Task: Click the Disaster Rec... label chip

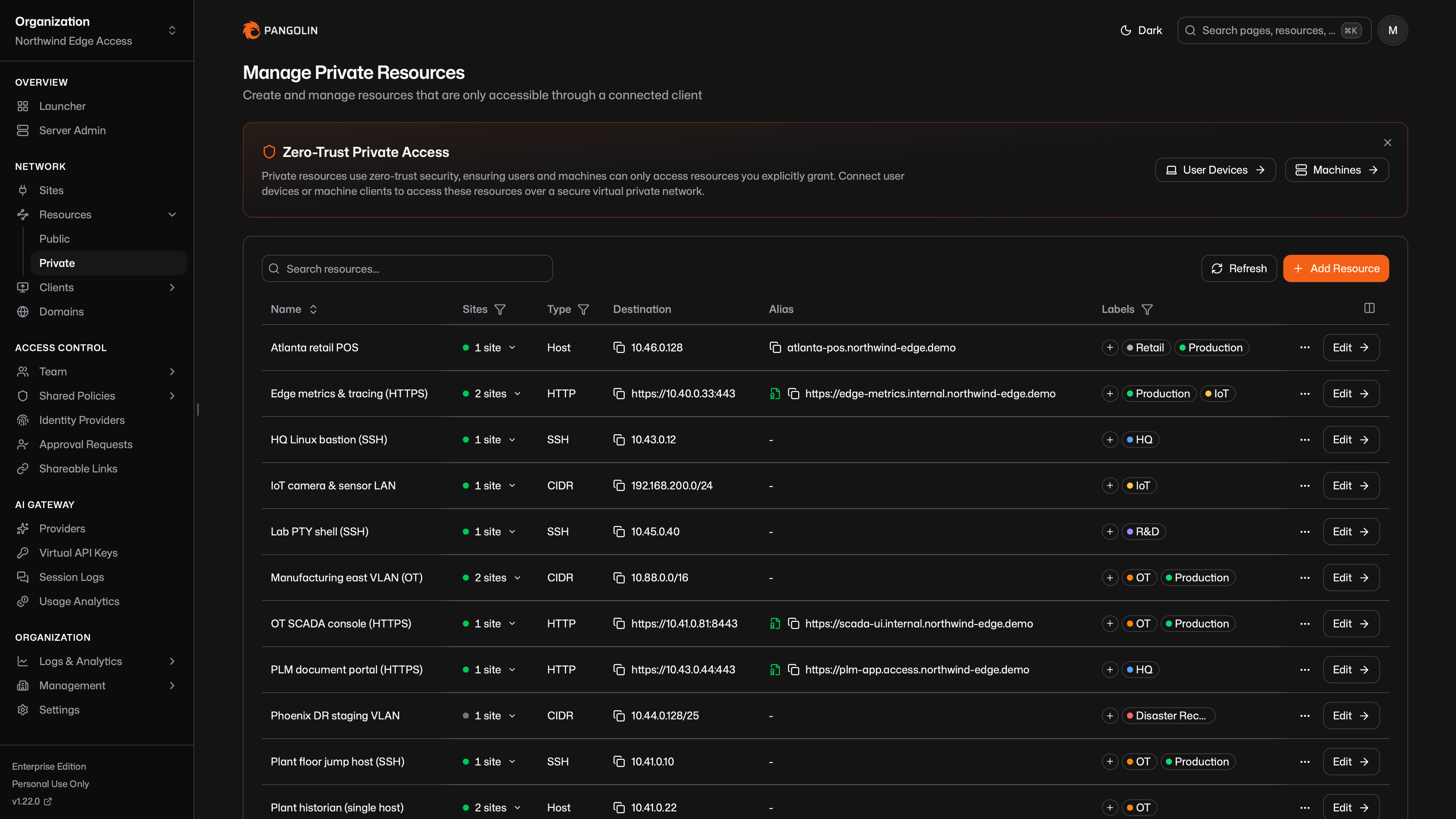Action: pyautogui.click(x=1168, y=715)
